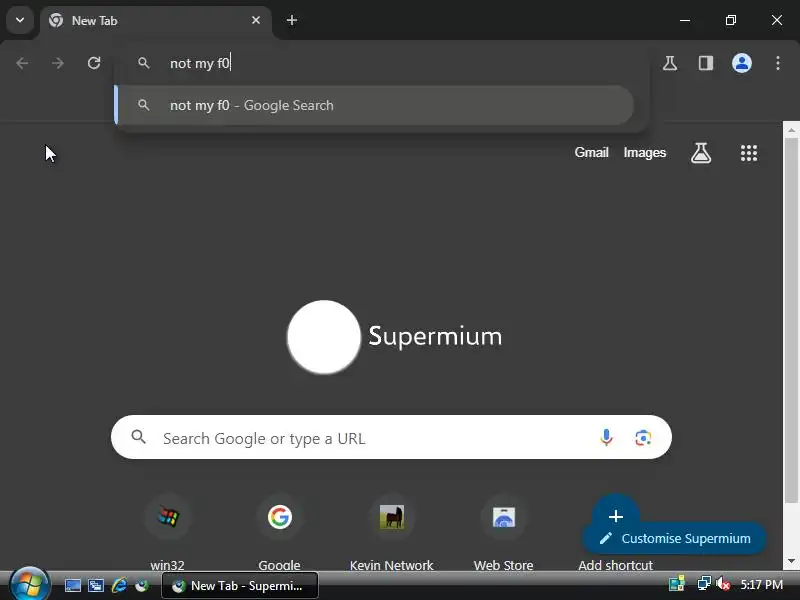Open the three-dot browser menu
The image size is (800, 600).
778,63
